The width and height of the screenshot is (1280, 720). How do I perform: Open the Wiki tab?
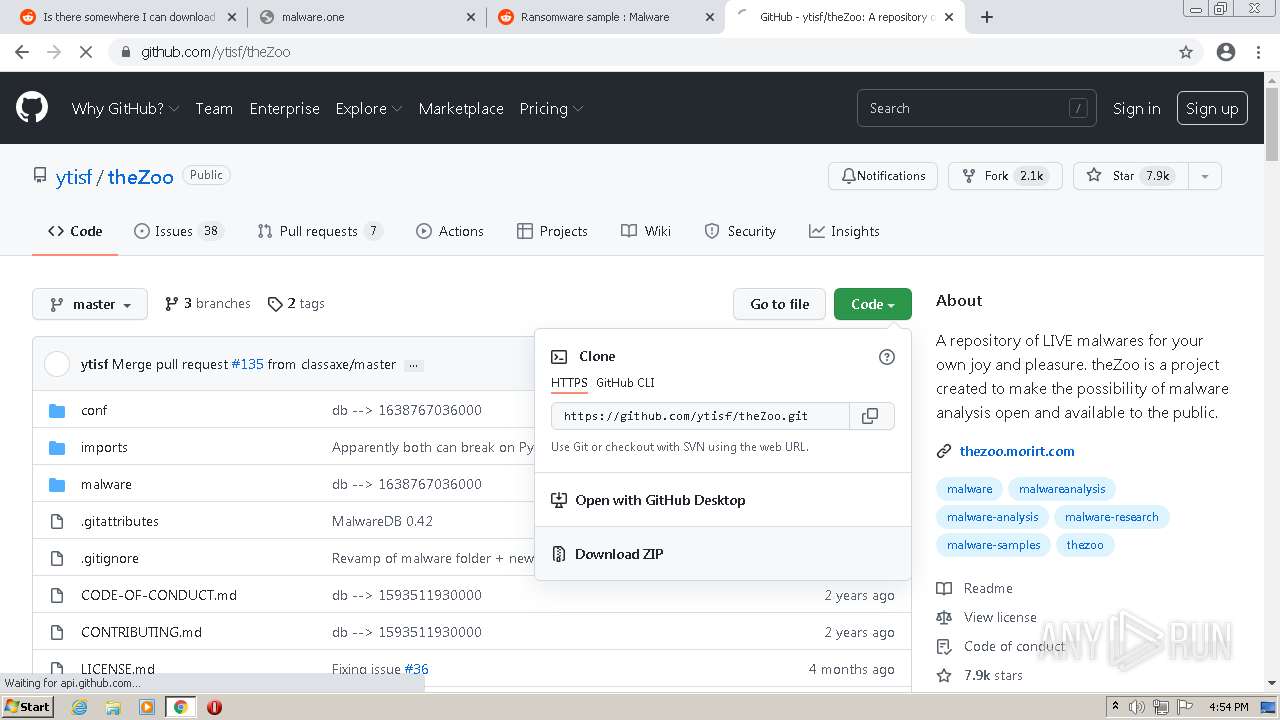tap(646, 231)
